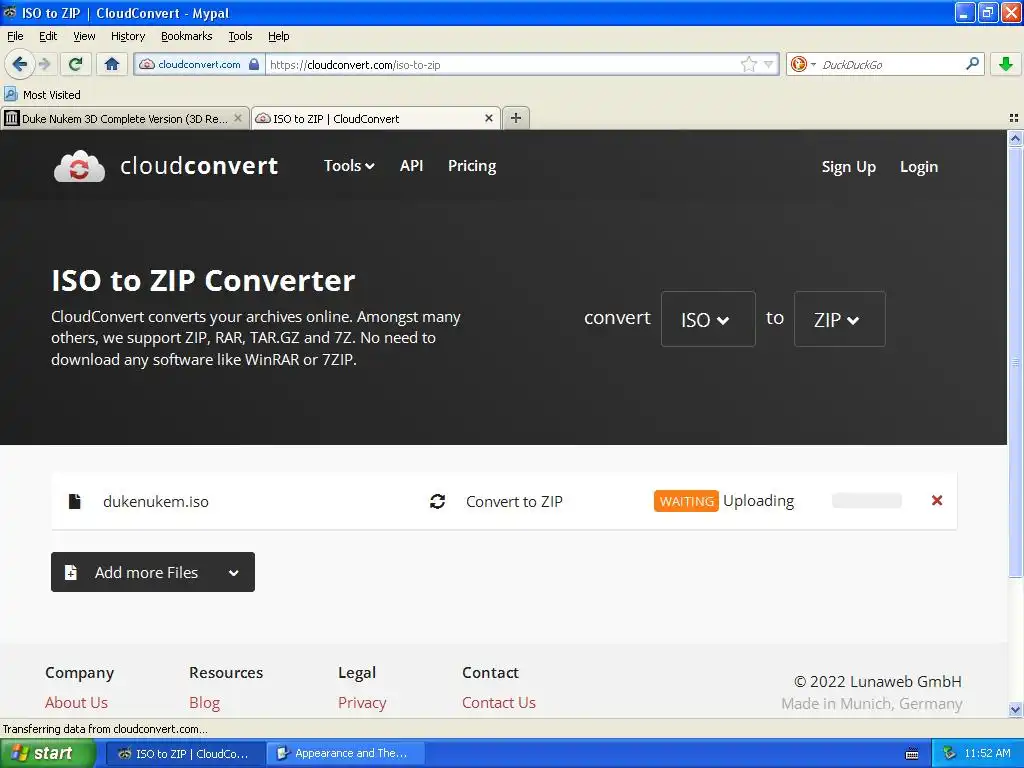Image resolution: width=1024 pixels, height=768 pixels.
Task: Click the Convert to ZIP label
Action: (514, 502)
